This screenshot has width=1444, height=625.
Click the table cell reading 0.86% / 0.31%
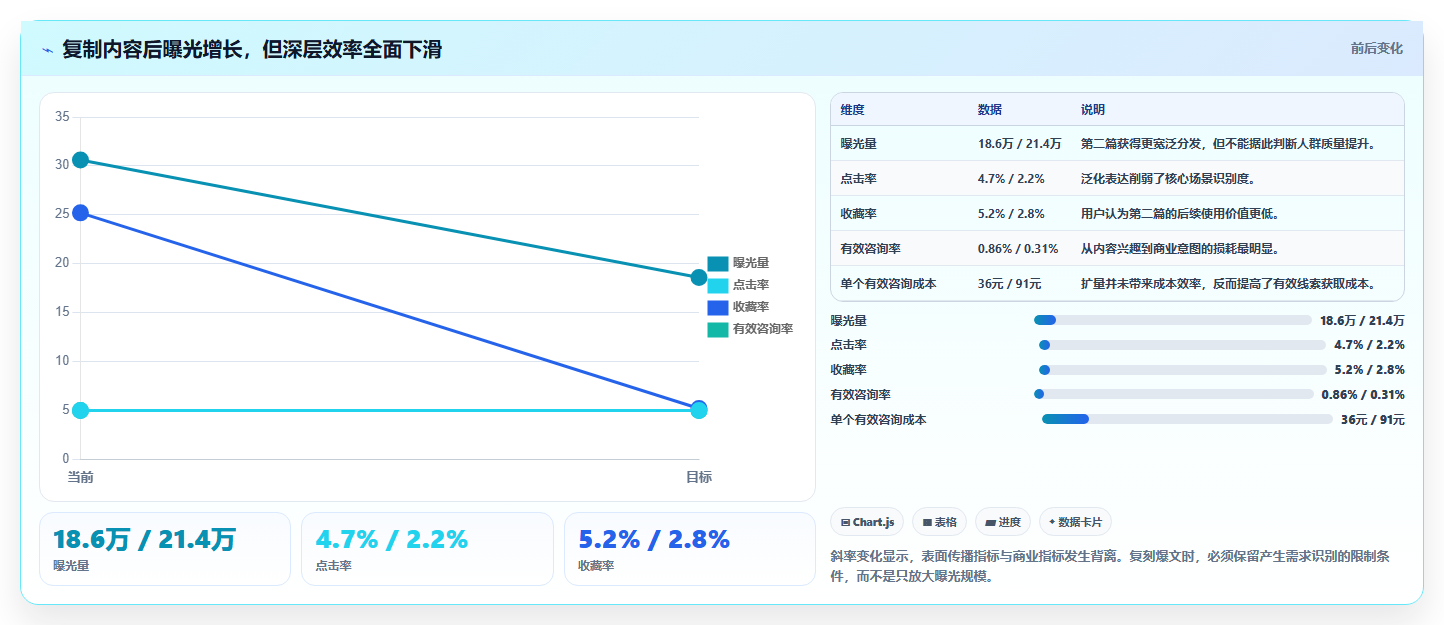click(x=1018, y=249)
